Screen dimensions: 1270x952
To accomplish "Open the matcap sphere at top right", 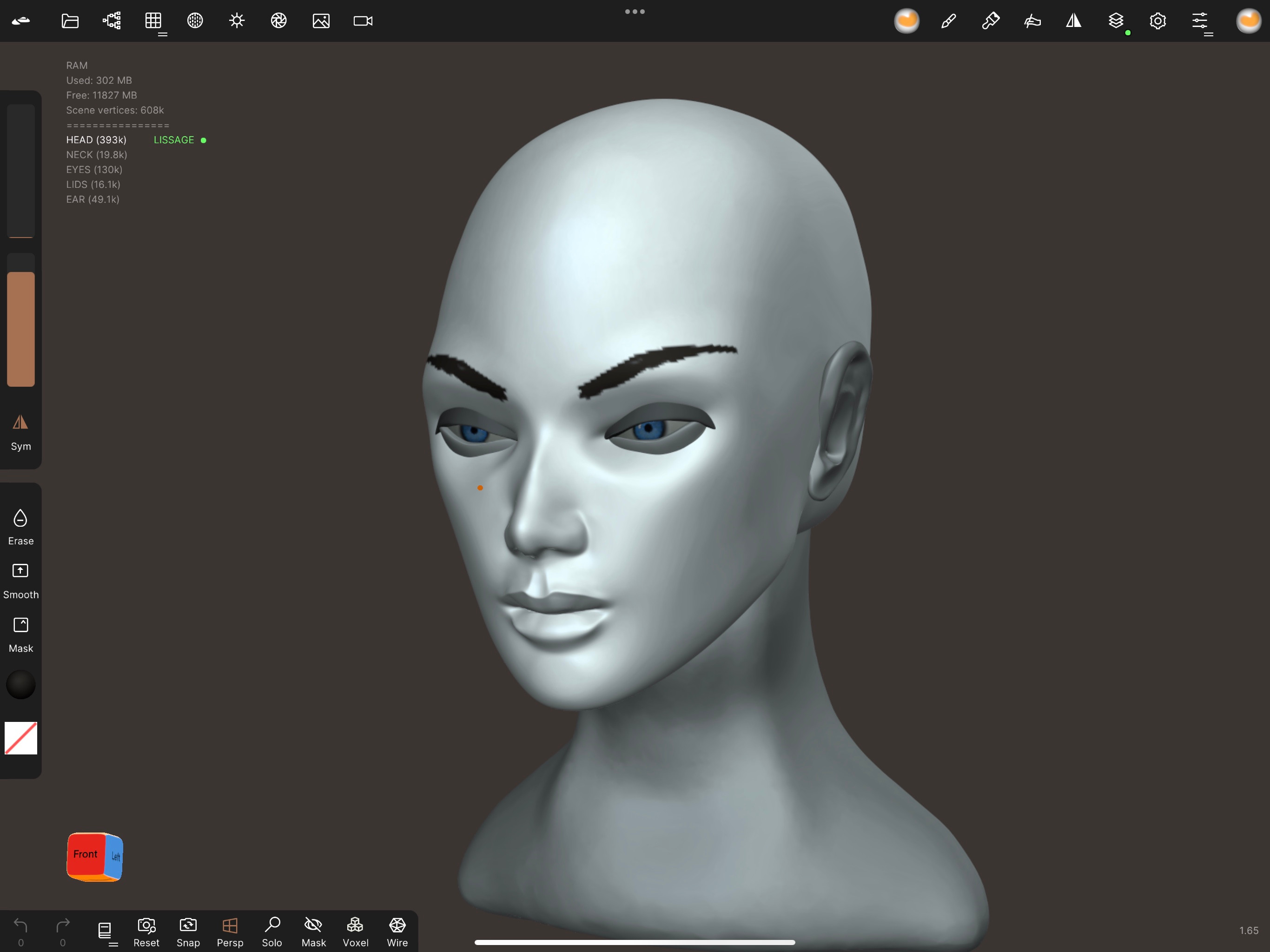I will pos(1248,21).
